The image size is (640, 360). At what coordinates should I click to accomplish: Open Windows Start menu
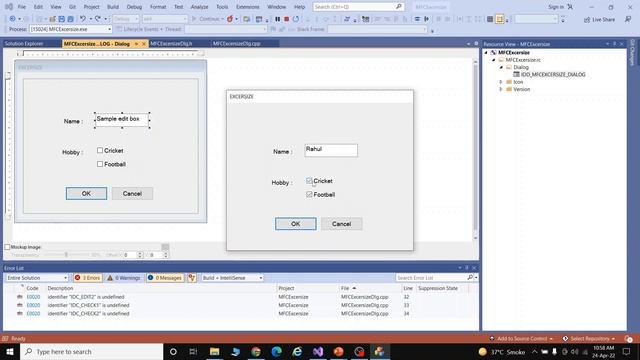tap(10, 352)
